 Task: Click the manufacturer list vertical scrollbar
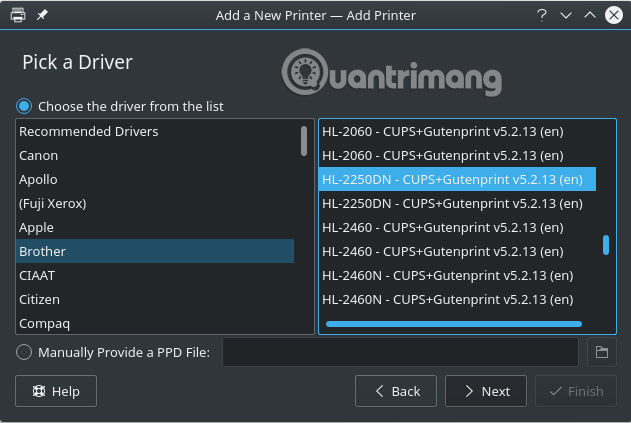304,140
